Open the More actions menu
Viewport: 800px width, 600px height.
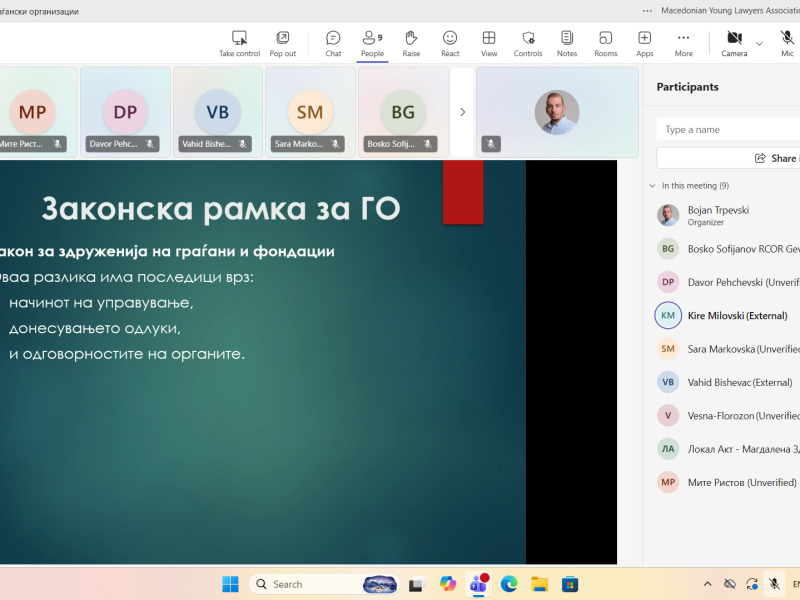click(x=684, y=43)
